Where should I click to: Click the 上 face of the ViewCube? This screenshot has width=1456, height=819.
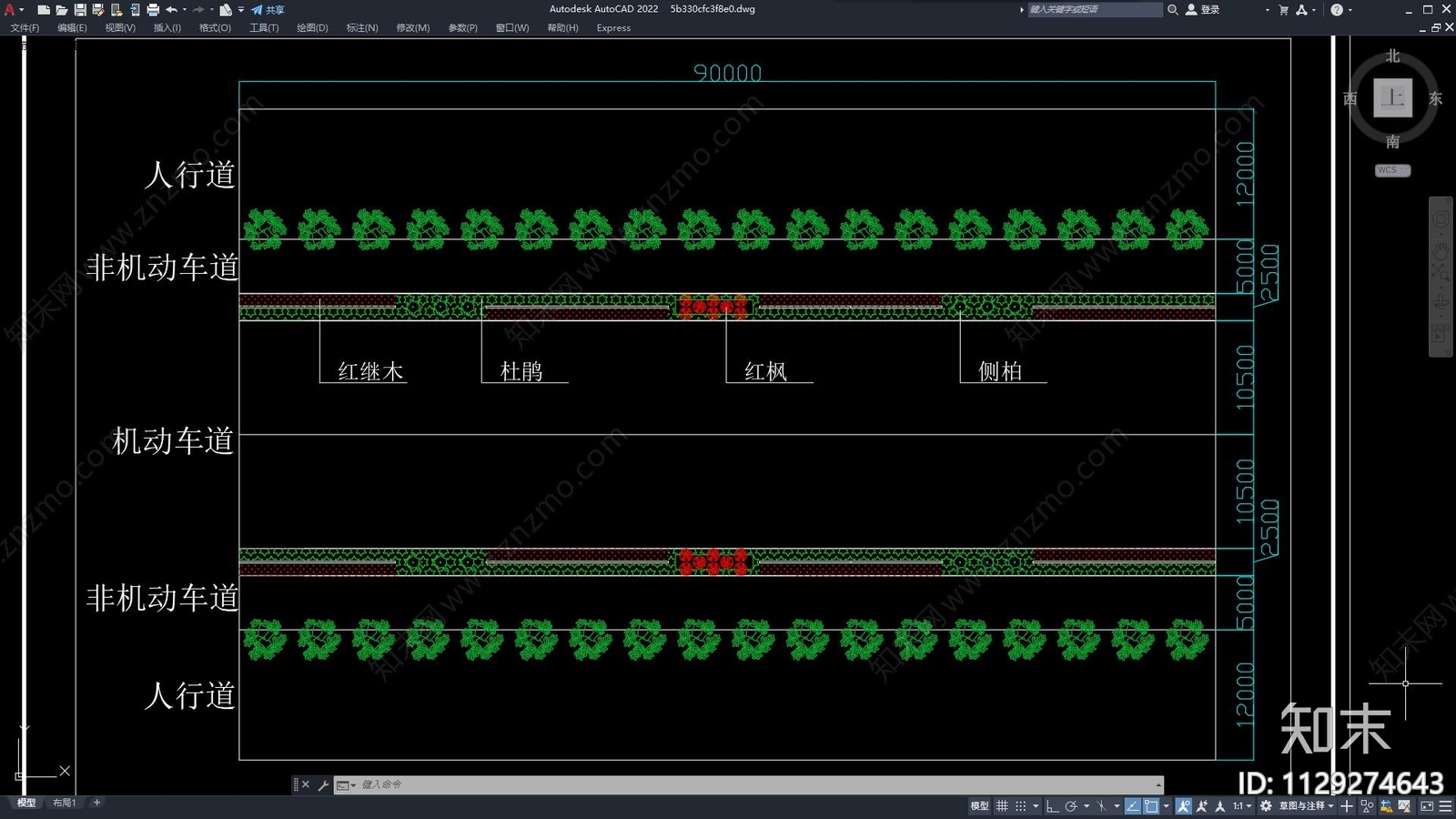1392,97
